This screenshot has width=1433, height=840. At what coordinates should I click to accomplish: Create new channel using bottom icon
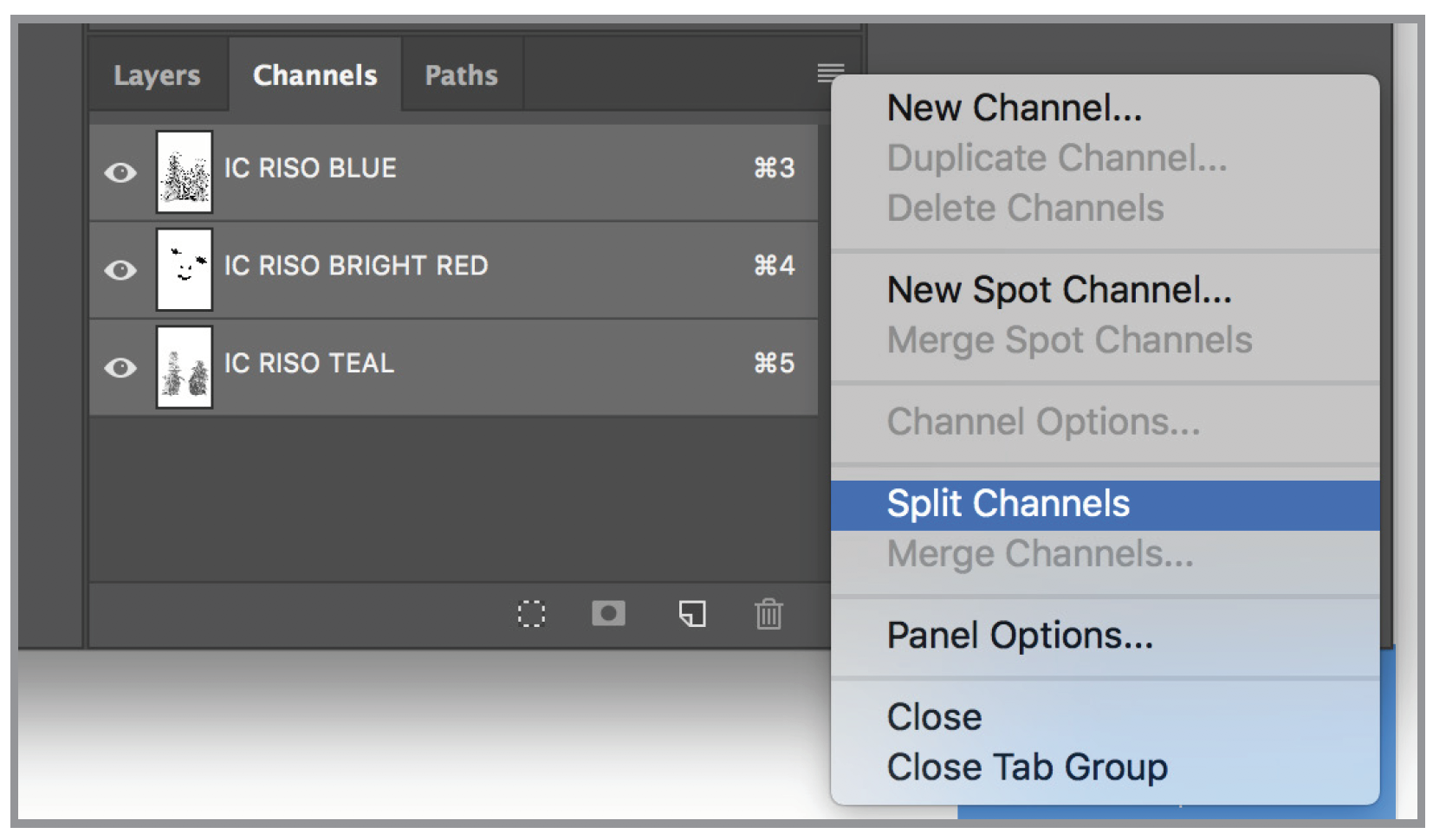692,614
